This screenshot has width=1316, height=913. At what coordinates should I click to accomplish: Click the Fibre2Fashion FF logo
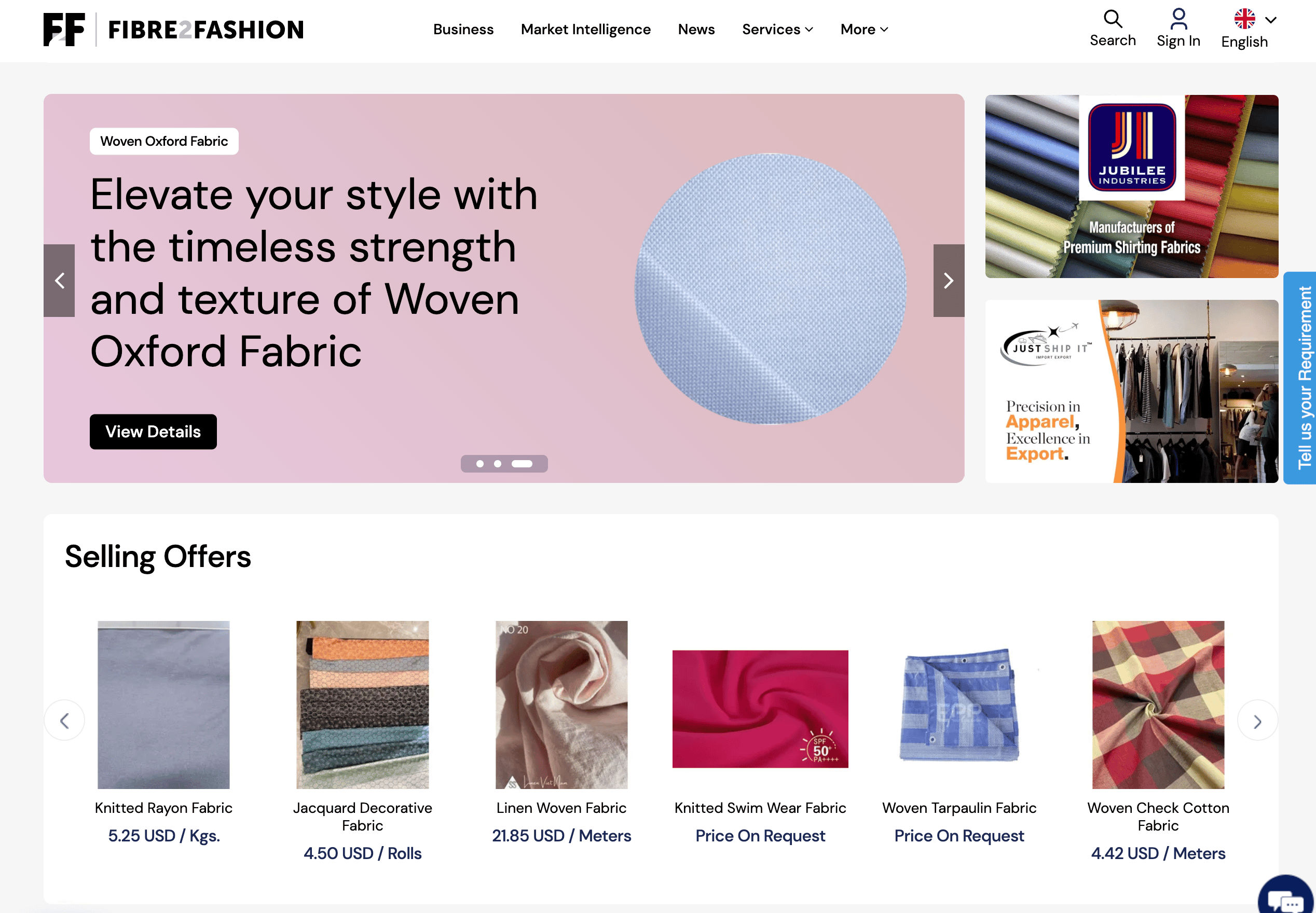click(x=64, y=29)
